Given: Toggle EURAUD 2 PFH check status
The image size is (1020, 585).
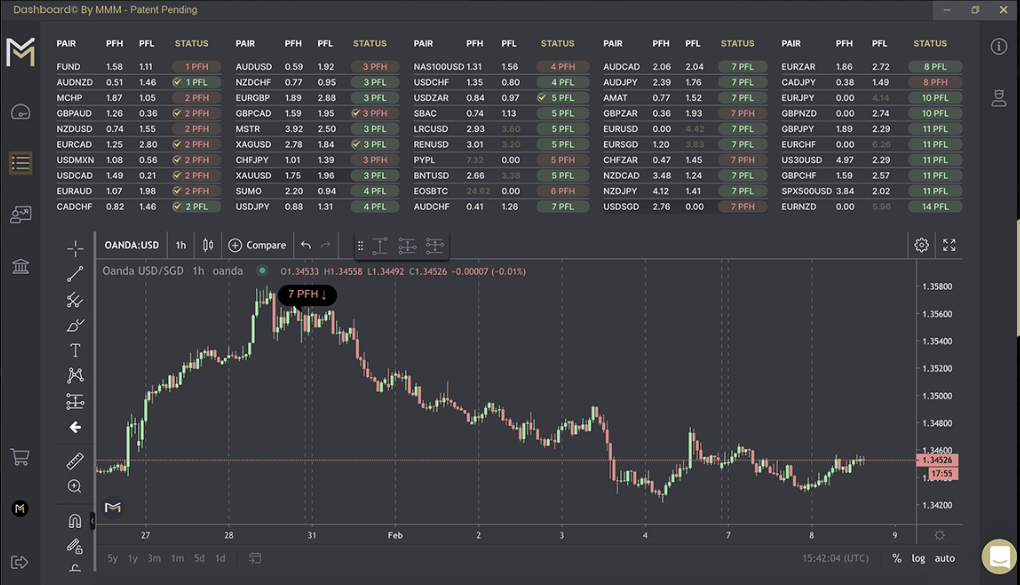Looking at the screenshot, I should tap(177, 191).
